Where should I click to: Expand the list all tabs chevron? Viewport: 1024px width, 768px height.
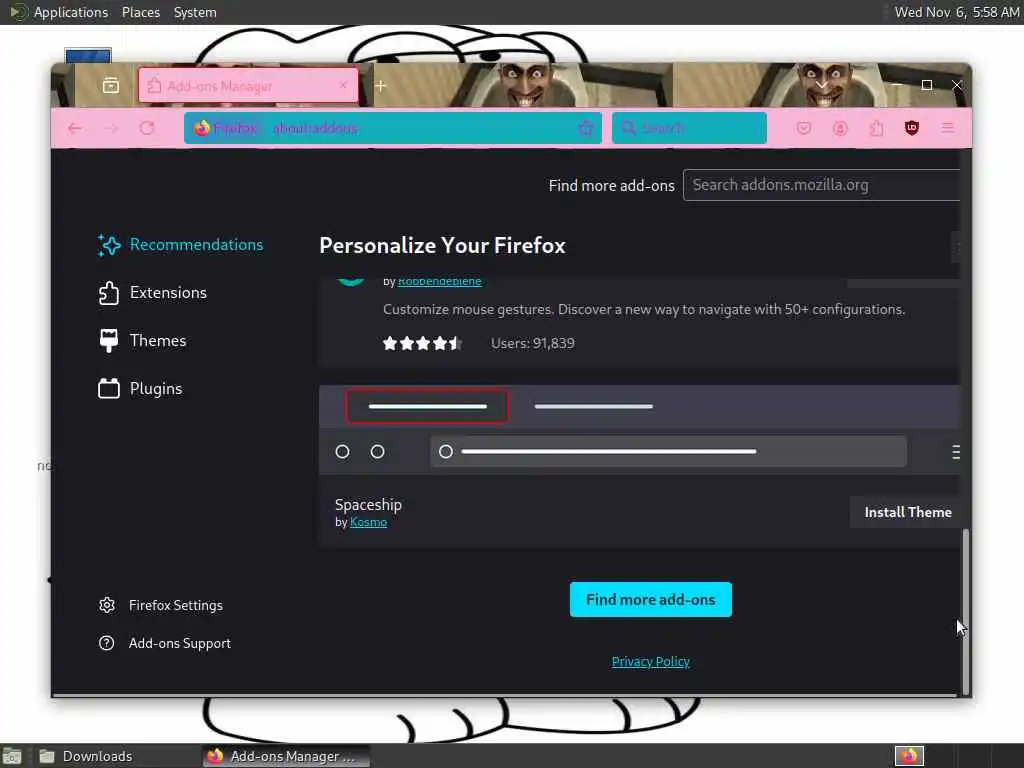click(822, 86)
